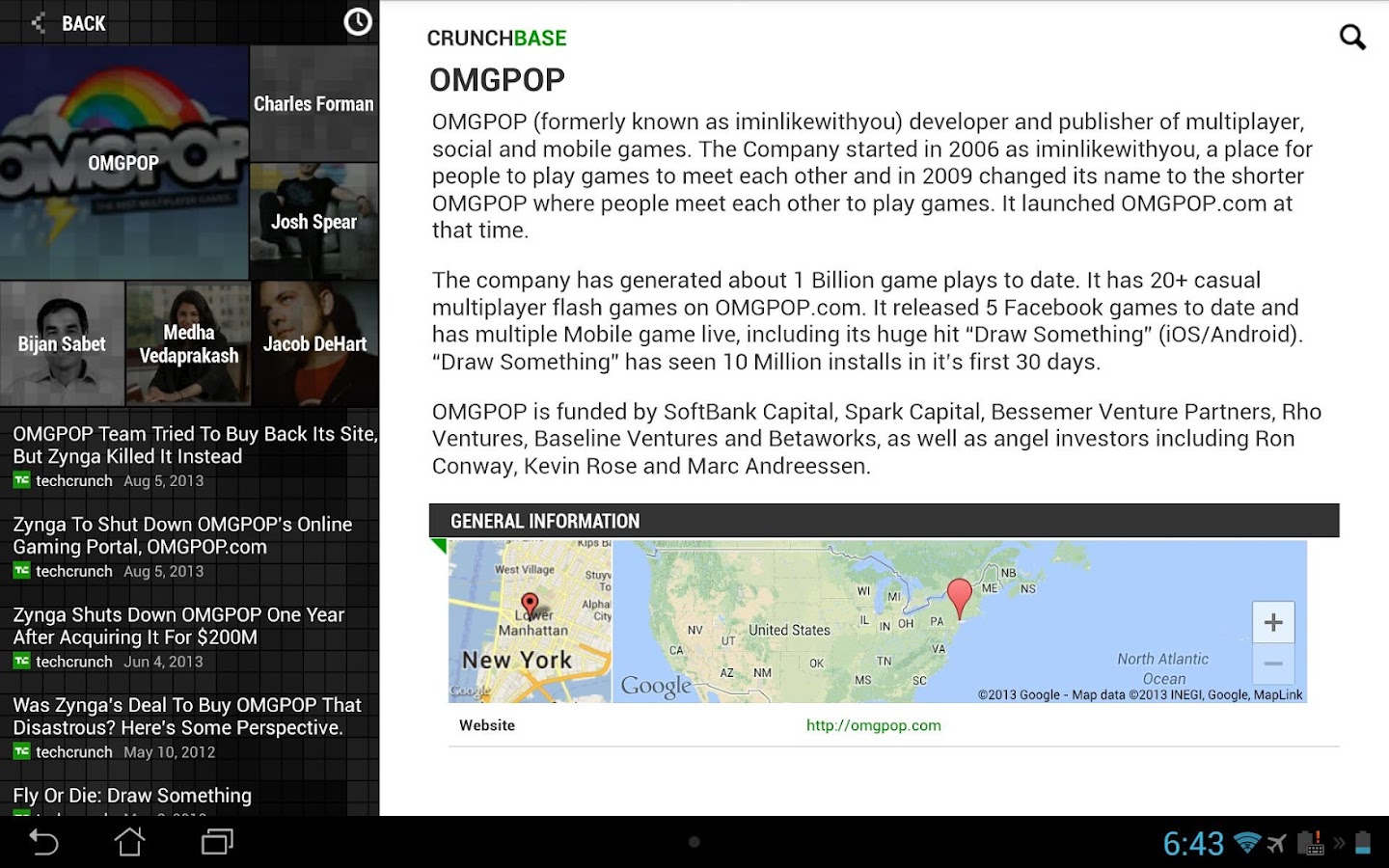The height and width of the screenshot is (868, 1389).
Task: Tap the clock history icon at top left
Action: [358, 21]
